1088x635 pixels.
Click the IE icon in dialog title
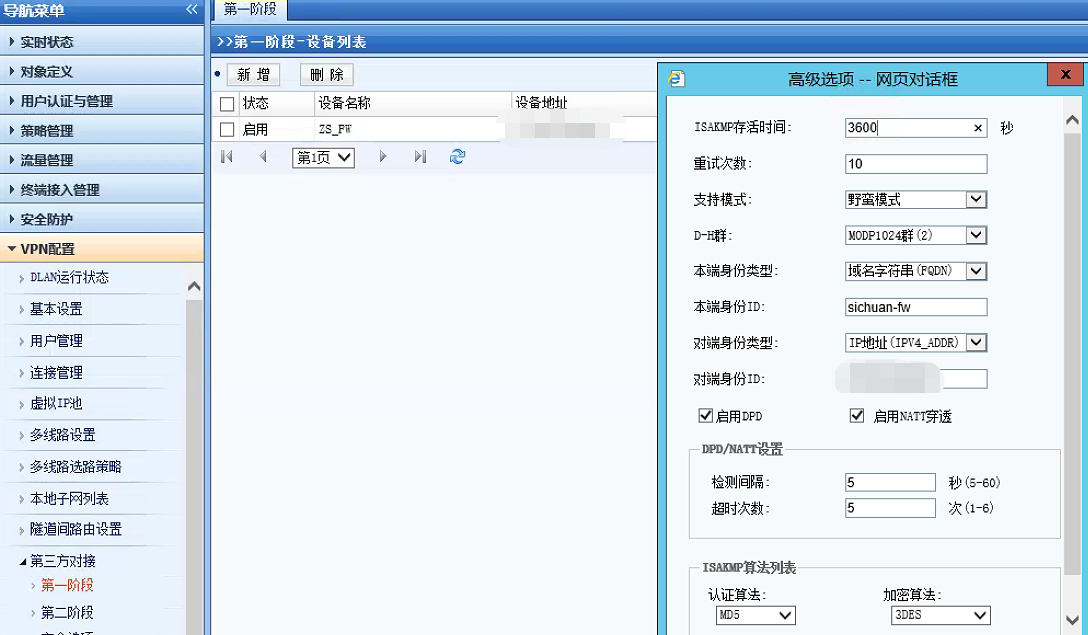(677, 78)
